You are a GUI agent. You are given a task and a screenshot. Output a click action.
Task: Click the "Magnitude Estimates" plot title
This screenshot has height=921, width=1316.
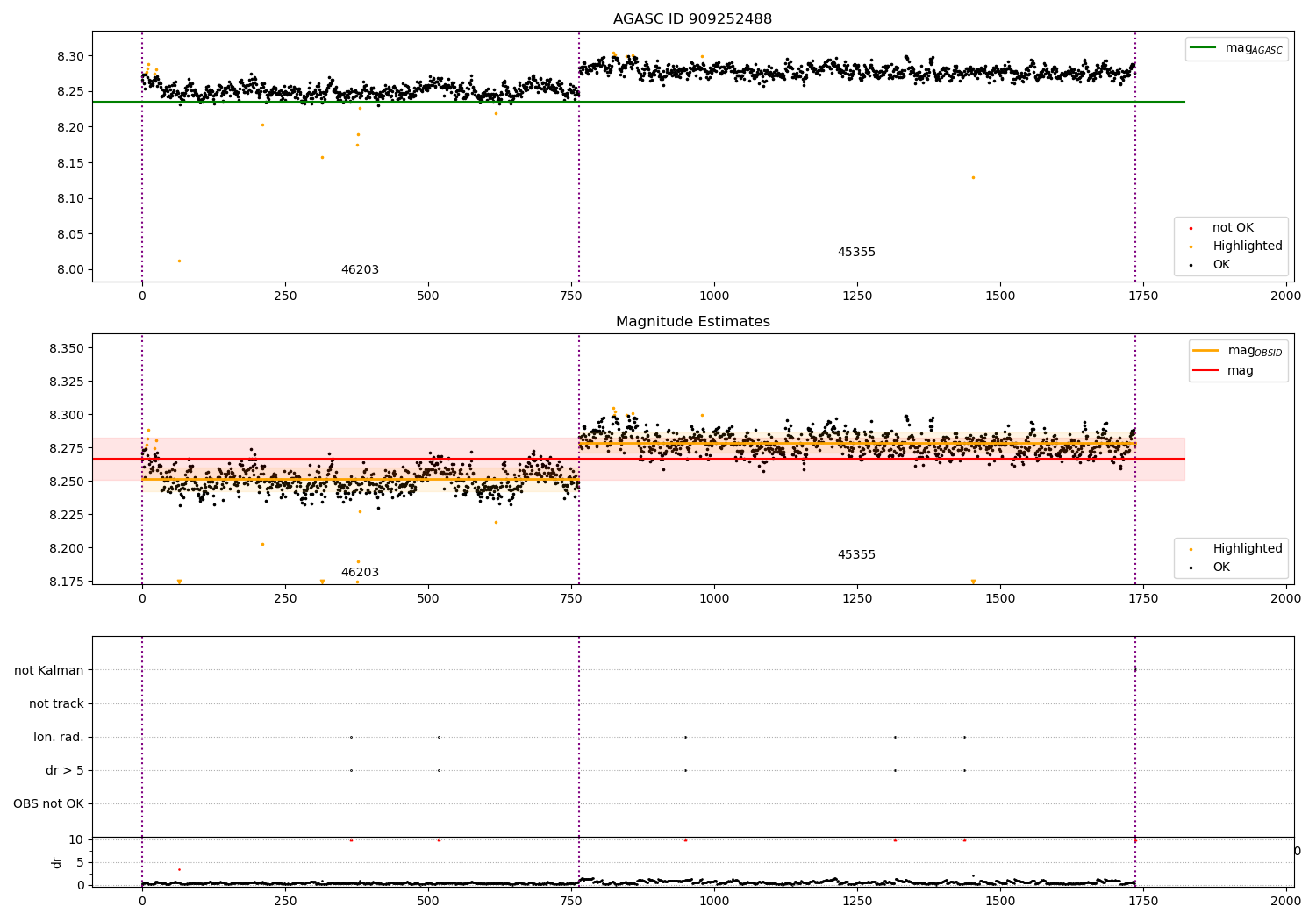click(x=692, y=322)
